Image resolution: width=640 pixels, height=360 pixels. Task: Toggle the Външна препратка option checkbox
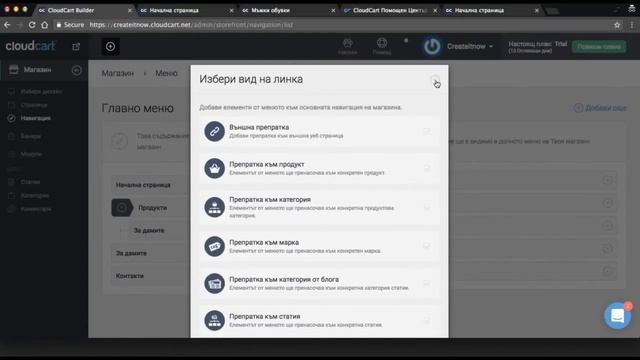(427, 131)
